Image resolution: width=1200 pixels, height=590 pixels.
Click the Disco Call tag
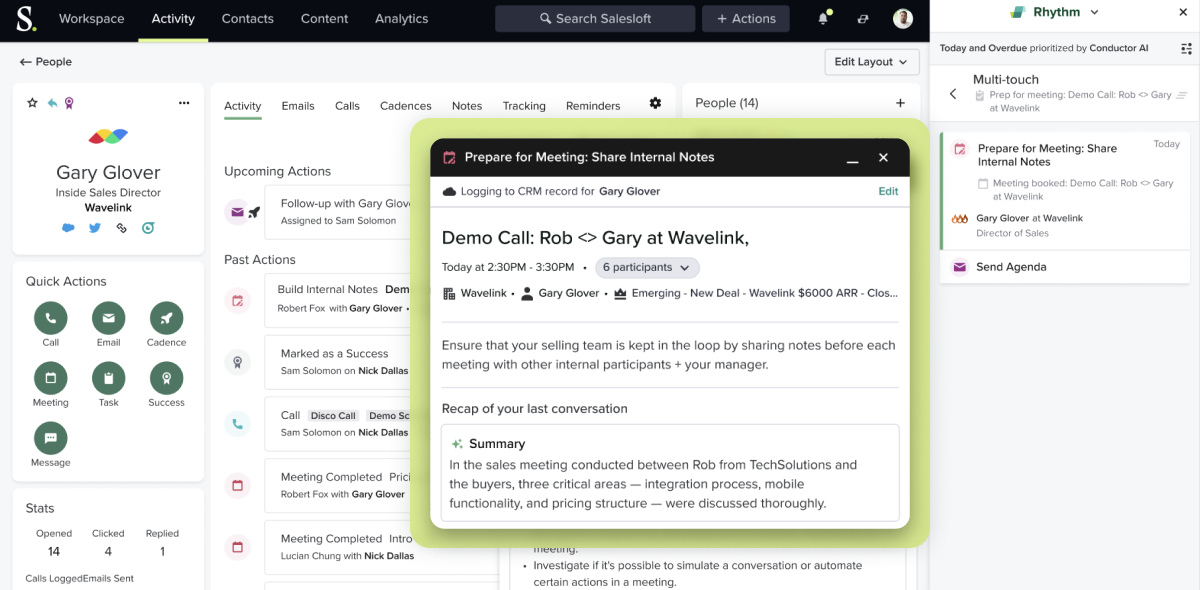333,416
